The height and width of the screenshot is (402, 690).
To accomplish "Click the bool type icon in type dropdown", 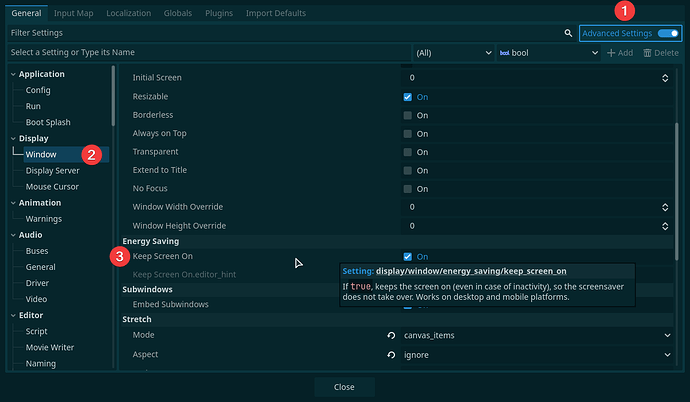I will pyautogui.click(x=504, y=53).
